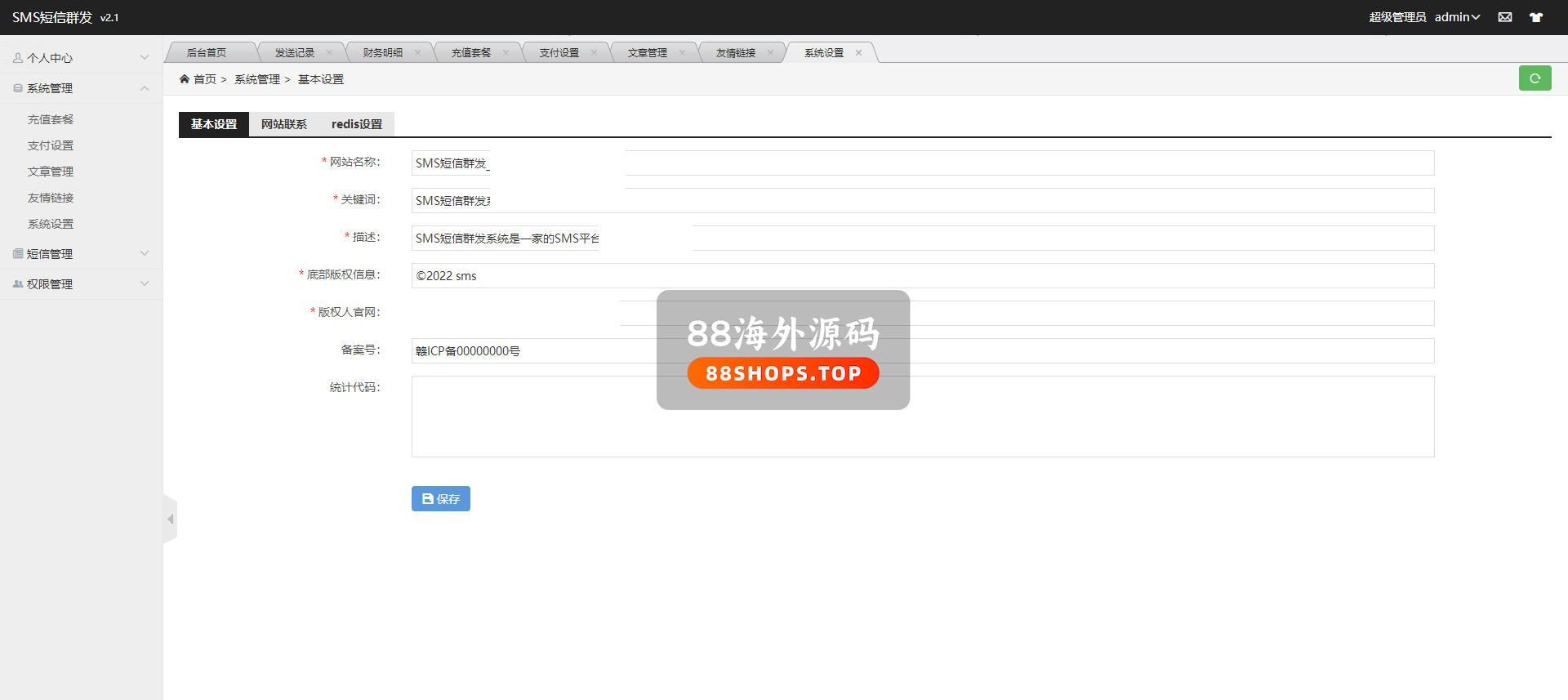The height and width of the screenshot is (700, 1568).
Task: Click the home icon in breadcrumb
Action: pyautogui.click(x=185, y=79)
